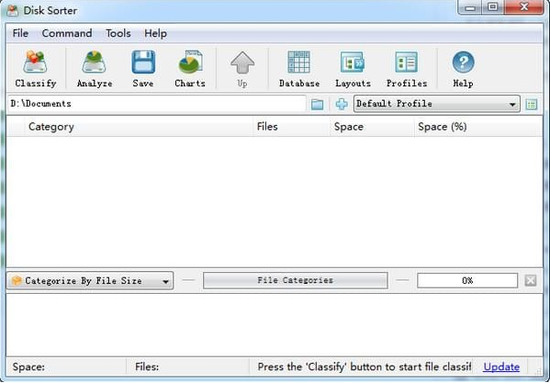Screen dimensions: 550x383
Task: Click the 0% progress bar
Action: point(467,281)
